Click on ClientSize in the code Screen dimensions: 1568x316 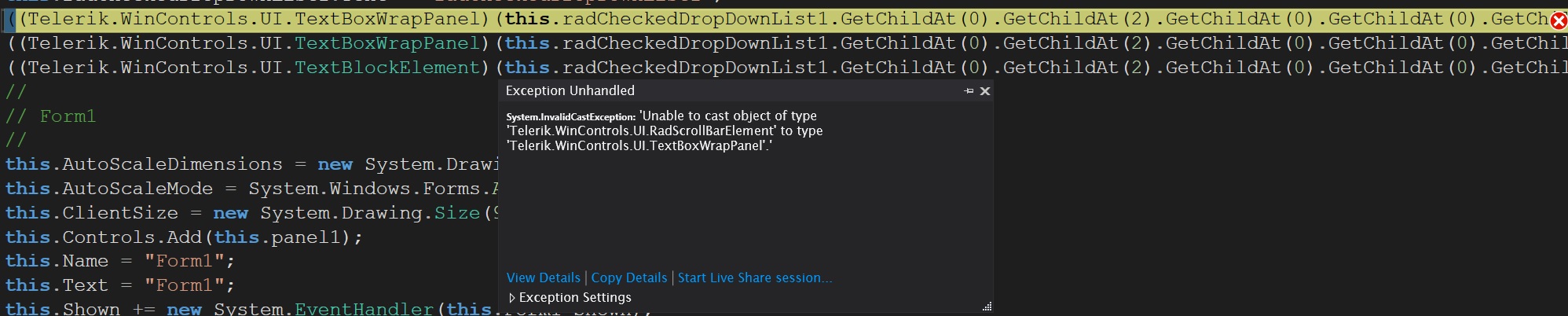click(x=119, y=213)
